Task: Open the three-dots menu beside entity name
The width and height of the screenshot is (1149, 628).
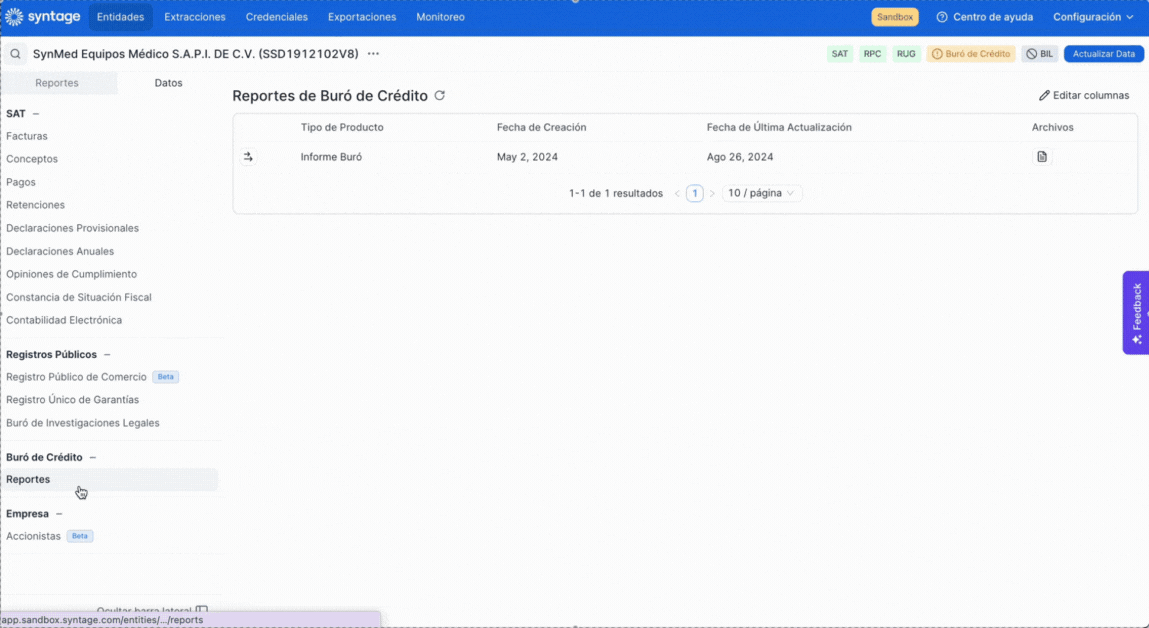Action: 374,53
